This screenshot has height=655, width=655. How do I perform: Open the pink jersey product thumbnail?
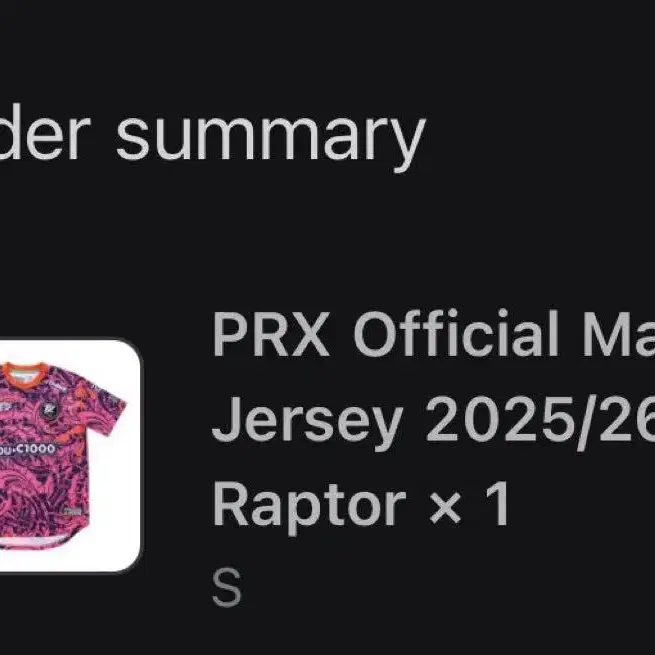[x=69, y=455]
